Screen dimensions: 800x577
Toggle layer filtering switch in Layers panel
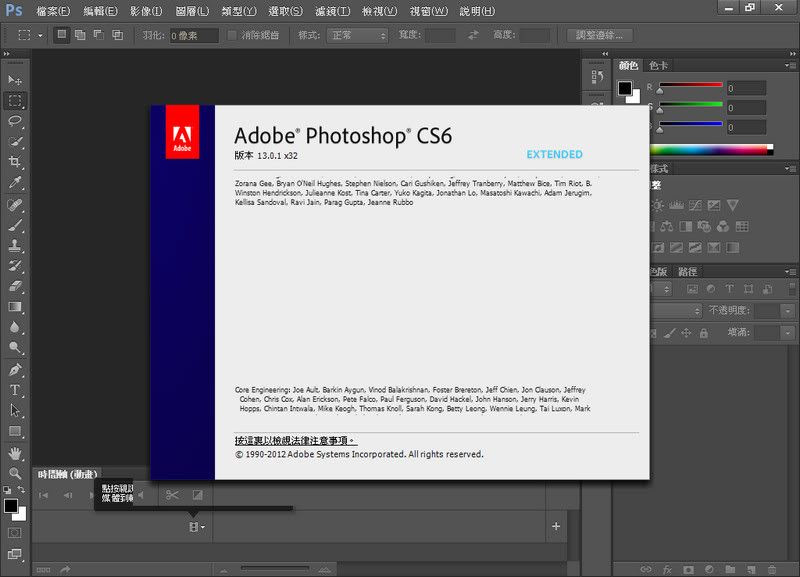(x=792, y=288)
